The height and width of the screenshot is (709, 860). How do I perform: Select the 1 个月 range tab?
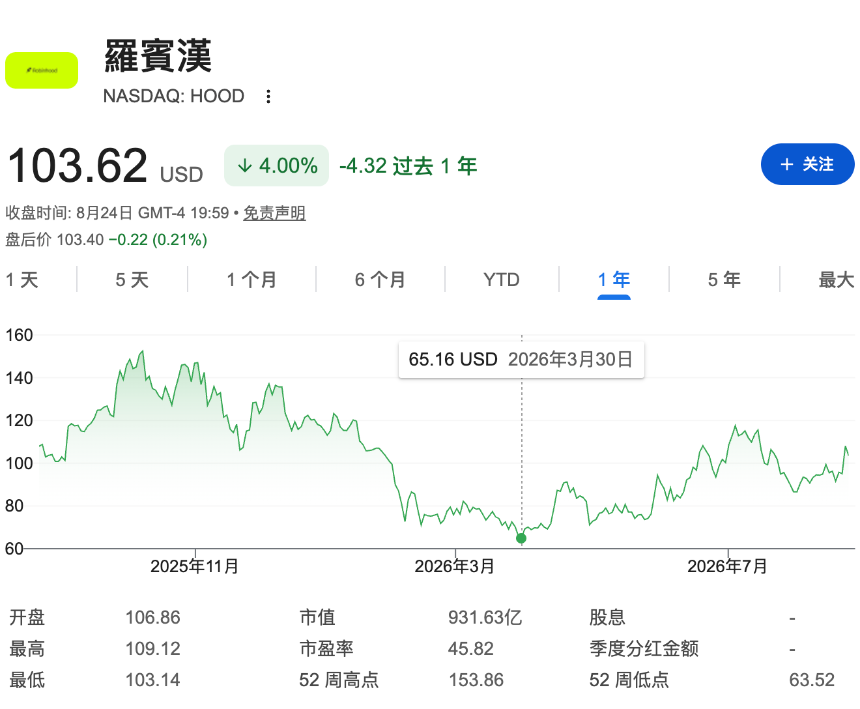[x=252, y=280]
